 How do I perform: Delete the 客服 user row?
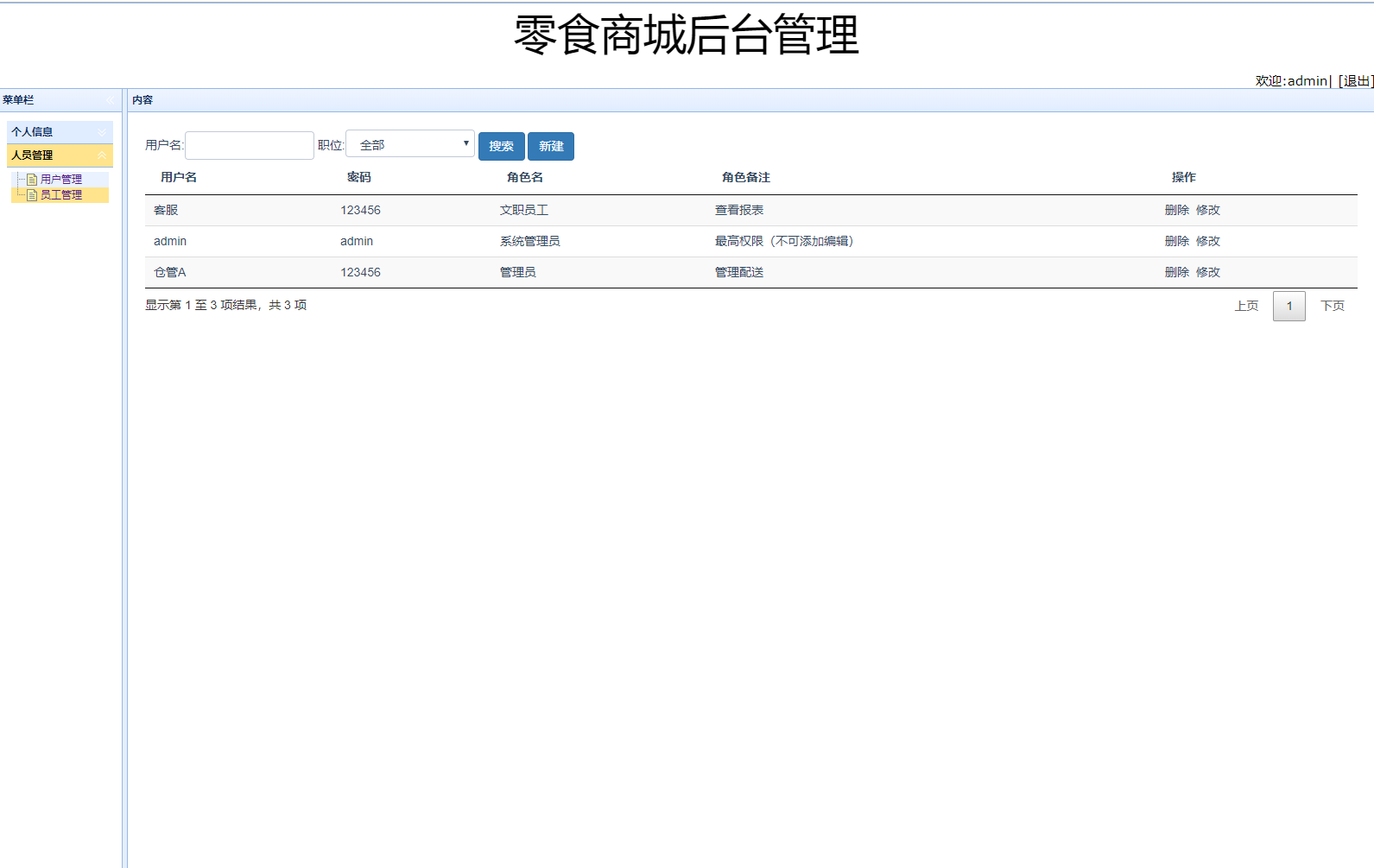(x=1177, y=210)
